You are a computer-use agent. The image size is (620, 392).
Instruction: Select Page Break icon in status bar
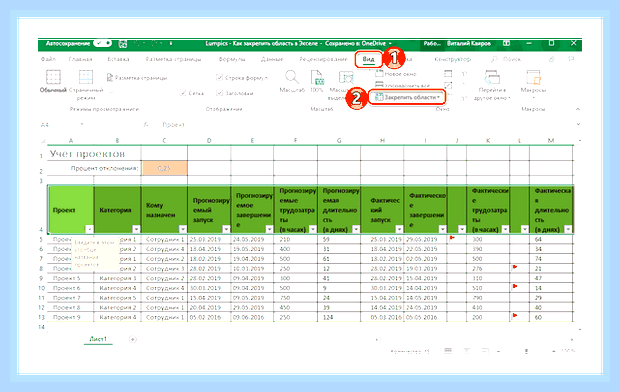[x=485, y=350]
